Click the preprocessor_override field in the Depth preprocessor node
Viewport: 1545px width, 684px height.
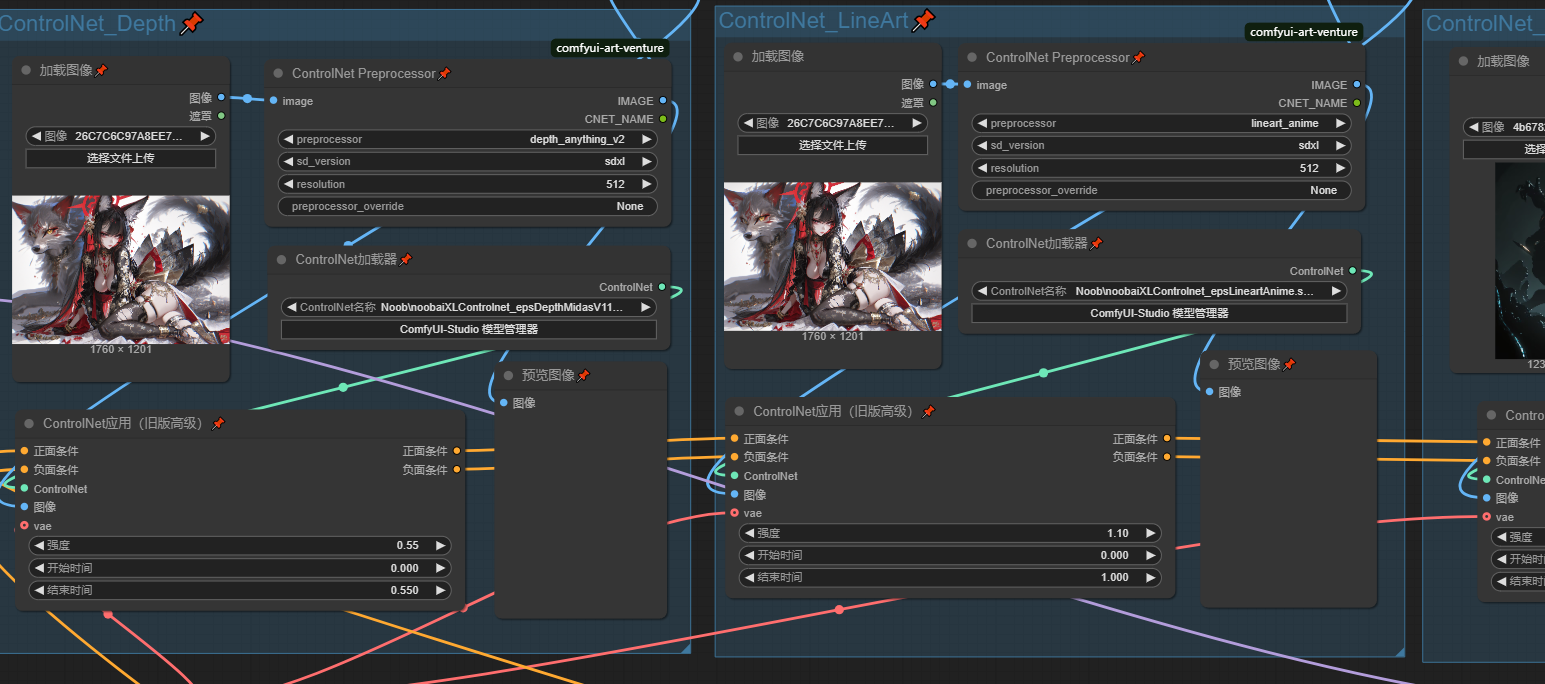point(467,207)
